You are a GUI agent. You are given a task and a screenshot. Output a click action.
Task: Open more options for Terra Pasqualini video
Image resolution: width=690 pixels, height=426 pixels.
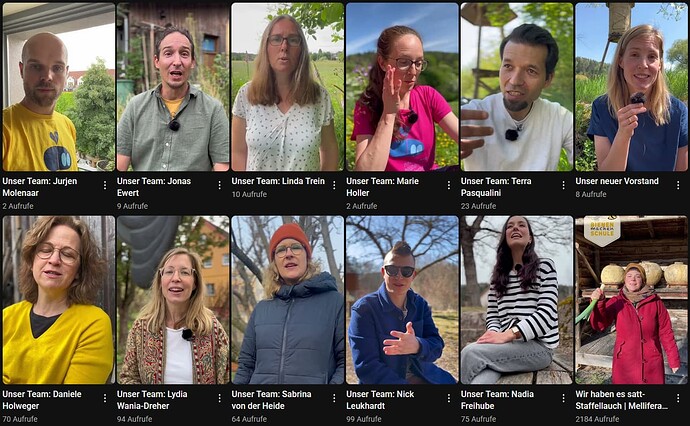click(563, 185)
